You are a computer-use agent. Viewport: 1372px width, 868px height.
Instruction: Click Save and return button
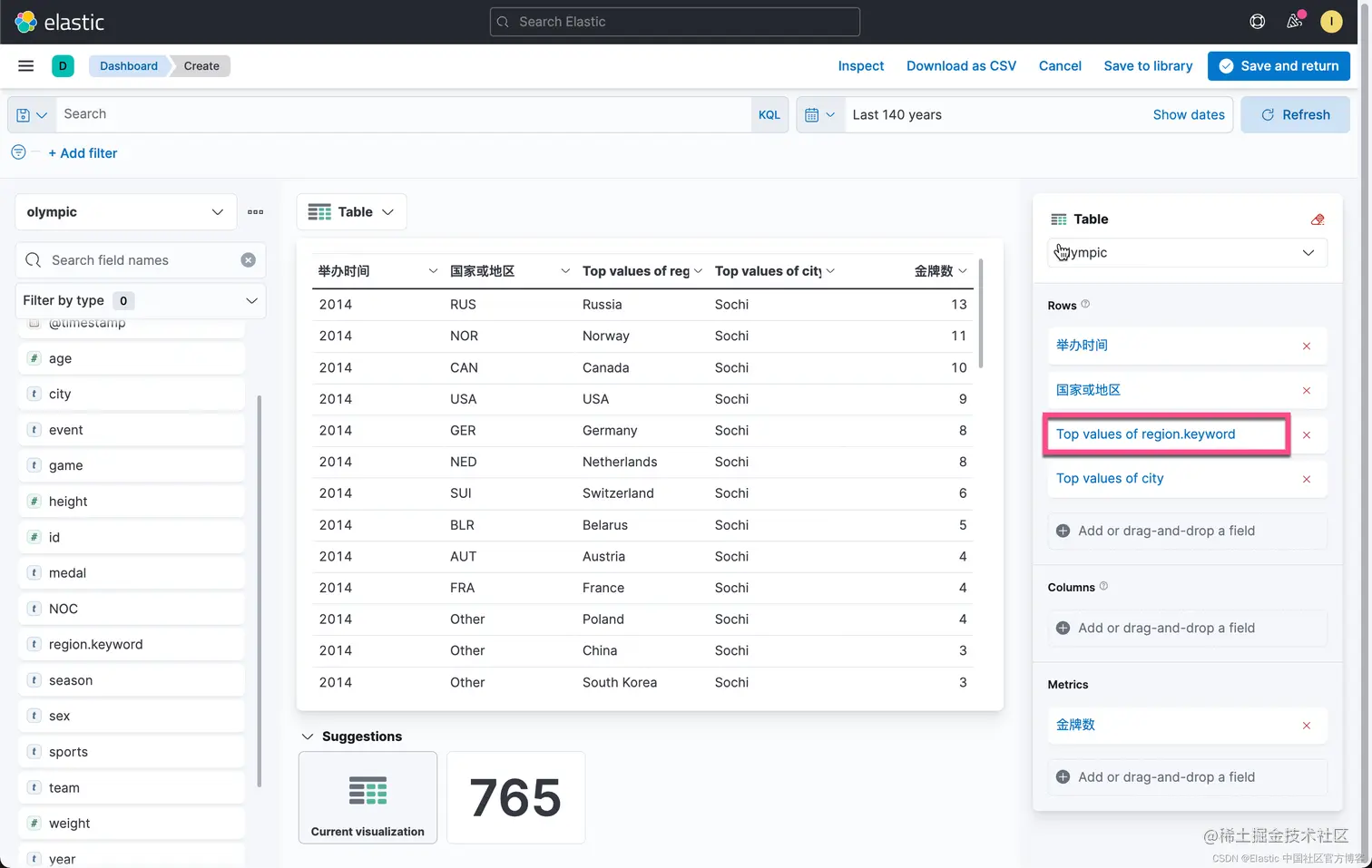coord(1279,66)
